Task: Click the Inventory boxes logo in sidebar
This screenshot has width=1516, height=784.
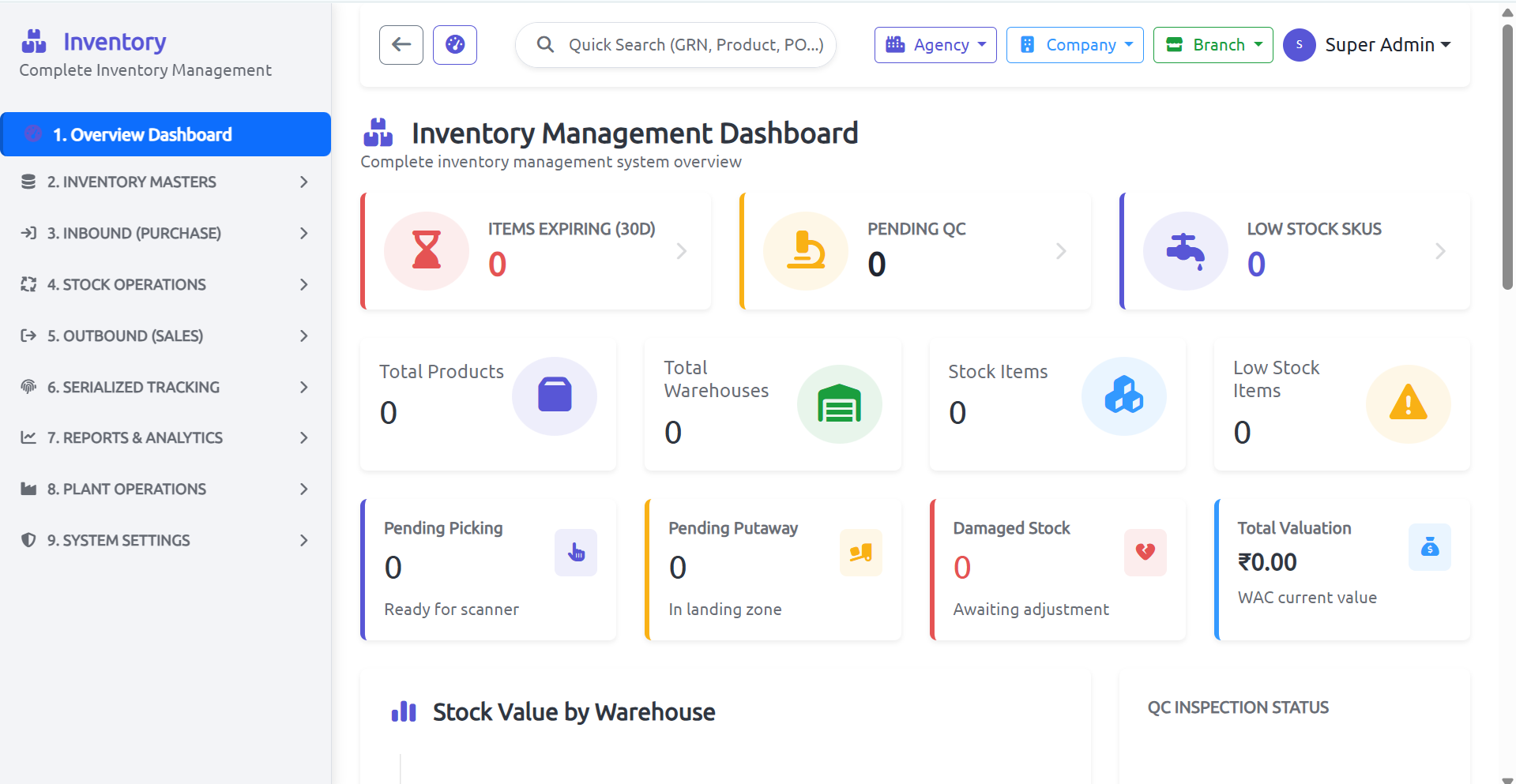Action: pyautogui.click(x=34, y=41)
